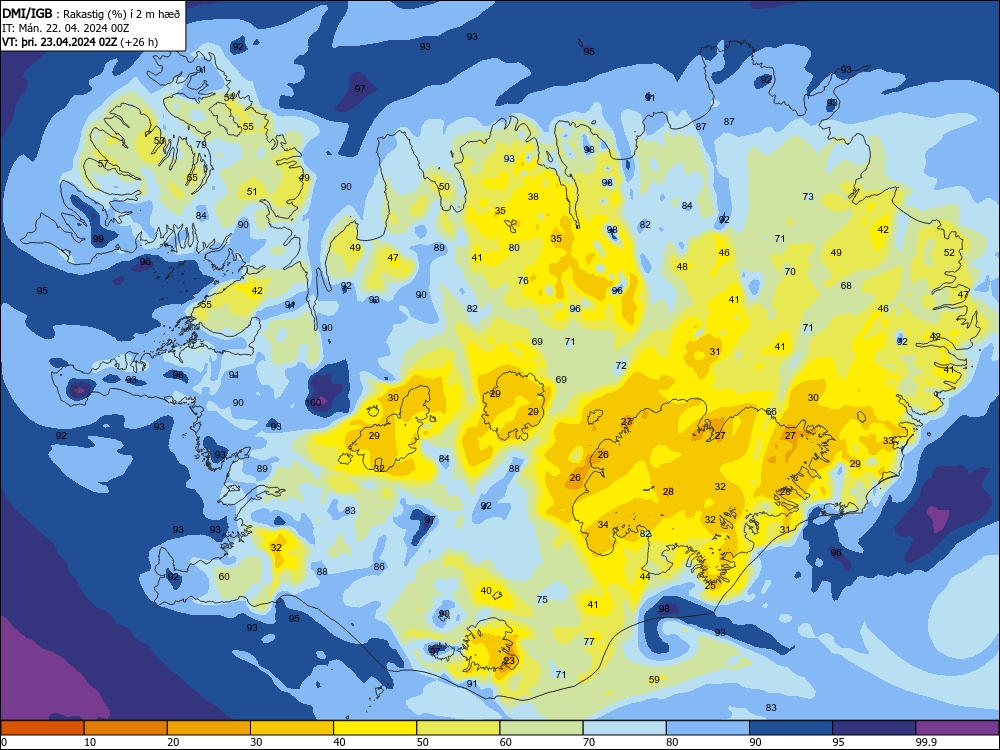Image resolution: width=1000 pixels, height=750 pixels.
Task: Click the 10–20 orange legend swatch
Action: tap(126, 728)
